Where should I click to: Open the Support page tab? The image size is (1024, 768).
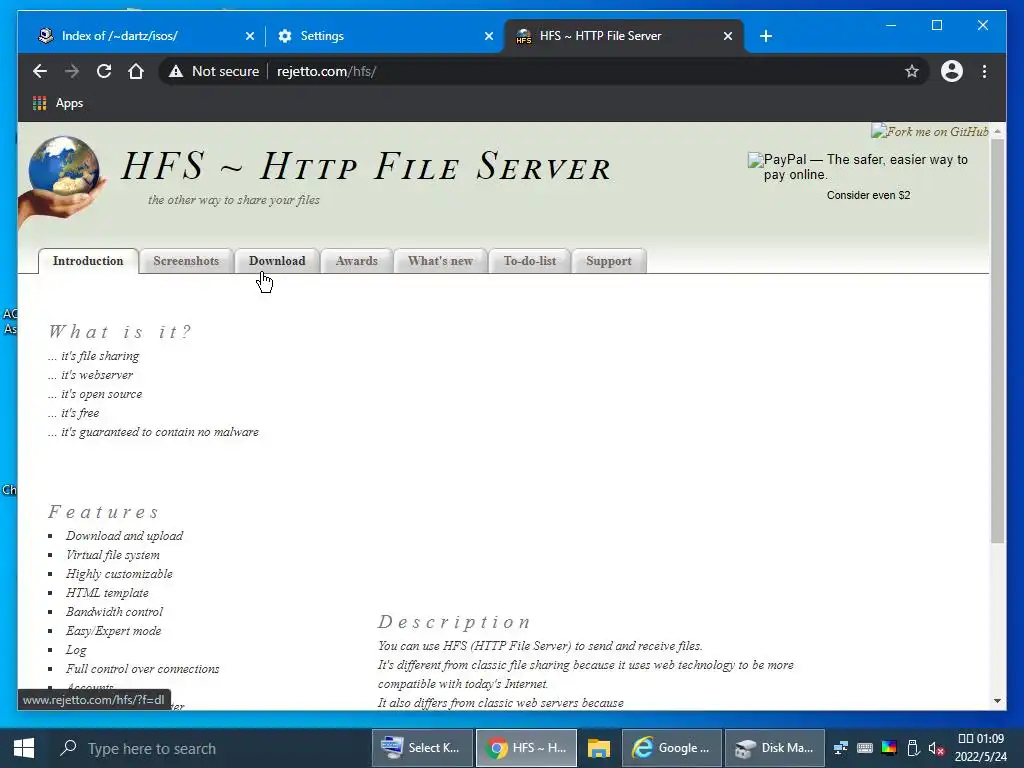click(609, 261)
